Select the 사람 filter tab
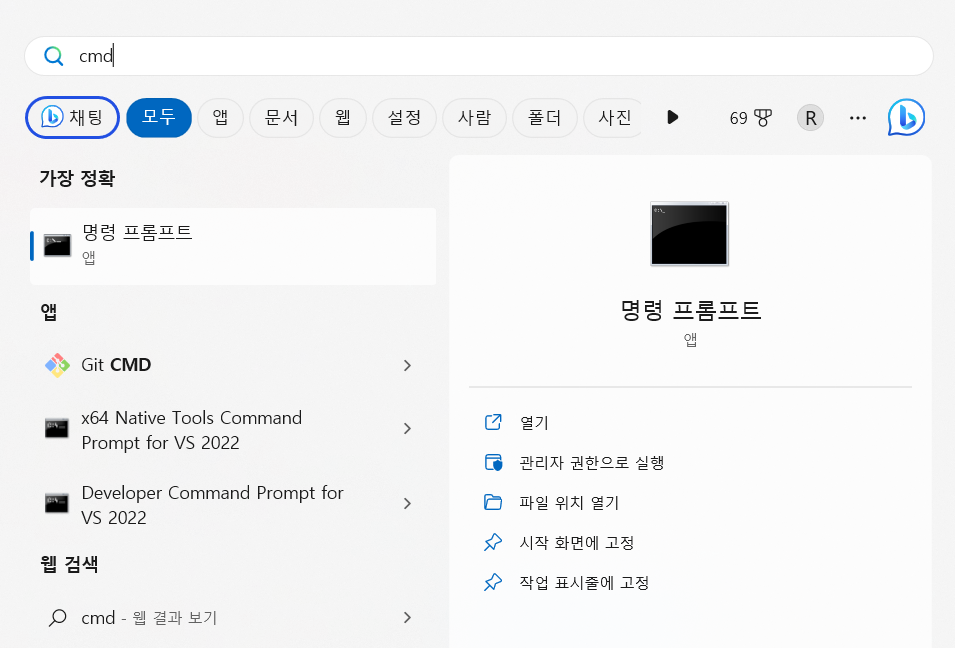 [474, 117]
